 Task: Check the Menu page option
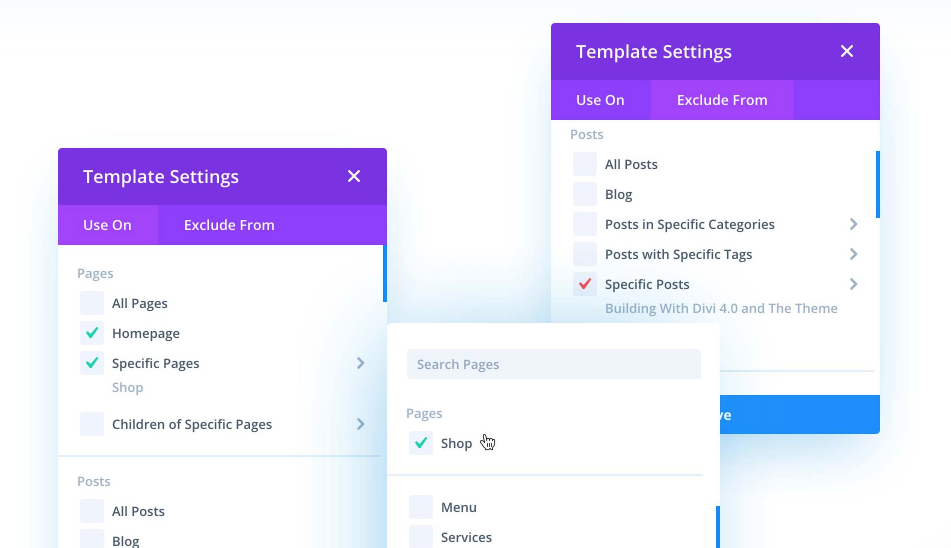[x=421, y=507]
